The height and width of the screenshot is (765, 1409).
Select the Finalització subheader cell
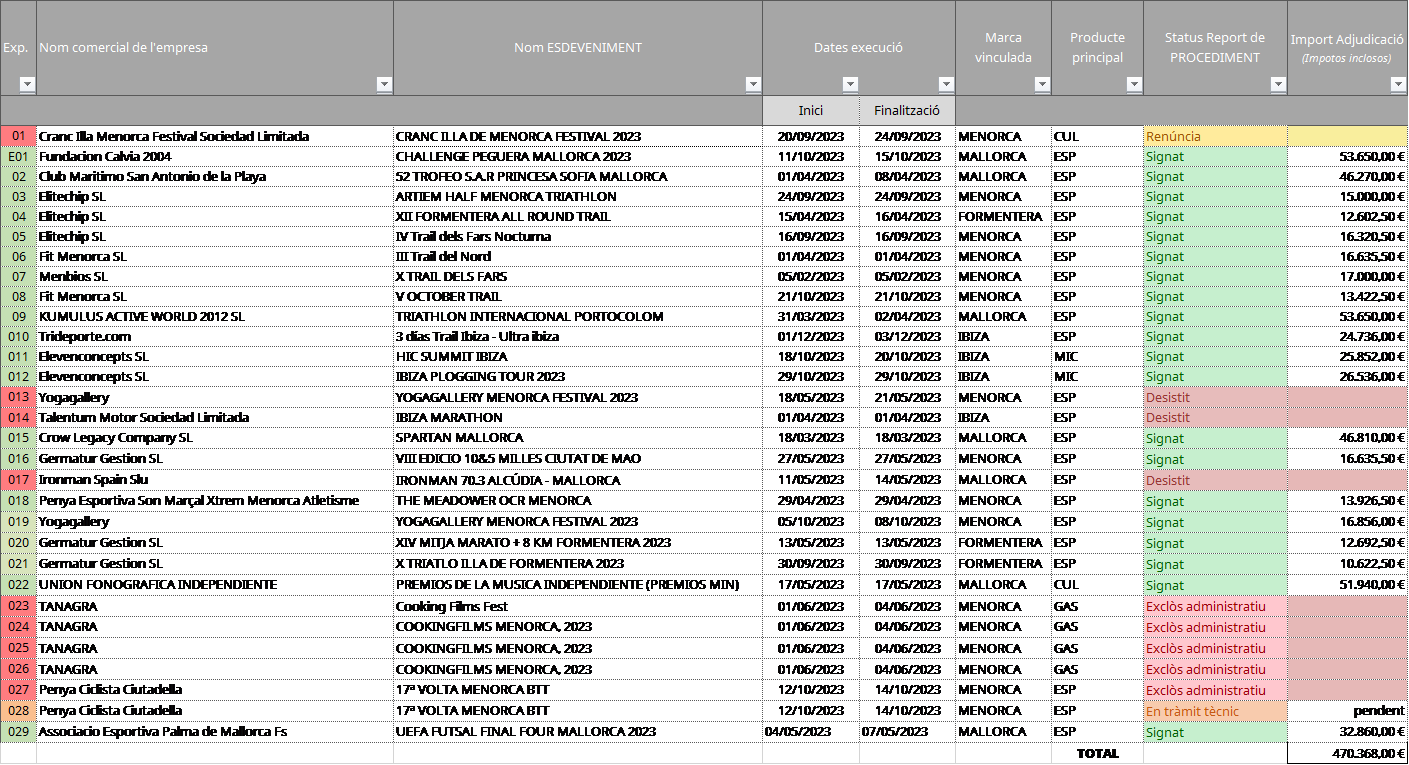coord(907,110)
